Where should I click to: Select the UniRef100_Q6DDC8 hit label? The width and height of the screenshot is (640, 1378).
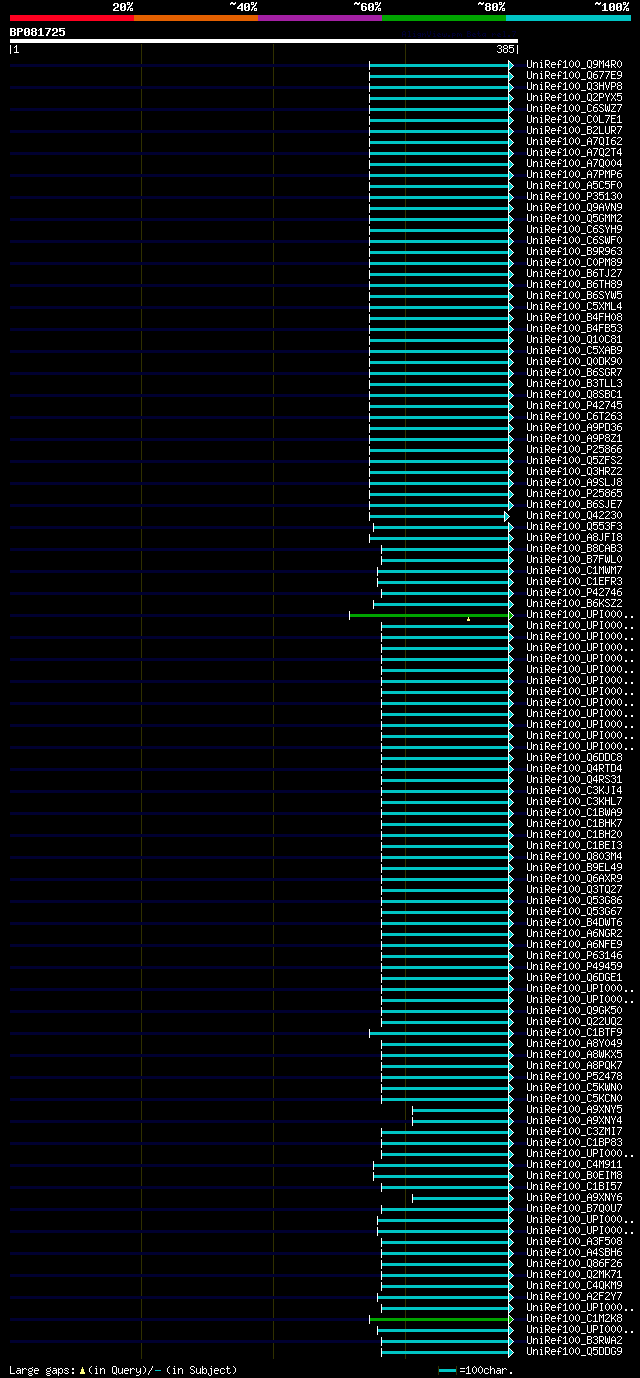(574, 757)
